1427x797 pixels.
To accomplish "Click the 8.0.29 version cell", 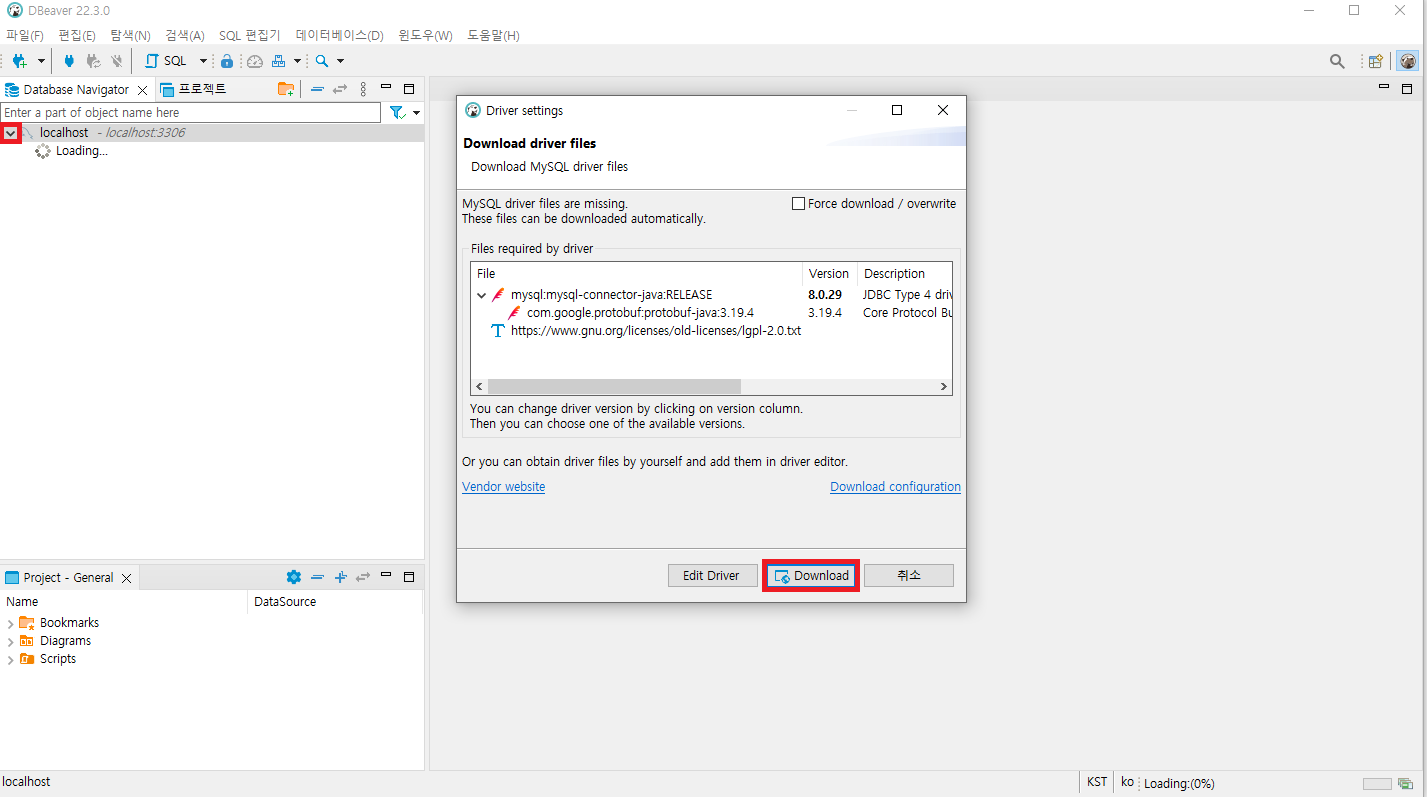I will pos(825,295).
